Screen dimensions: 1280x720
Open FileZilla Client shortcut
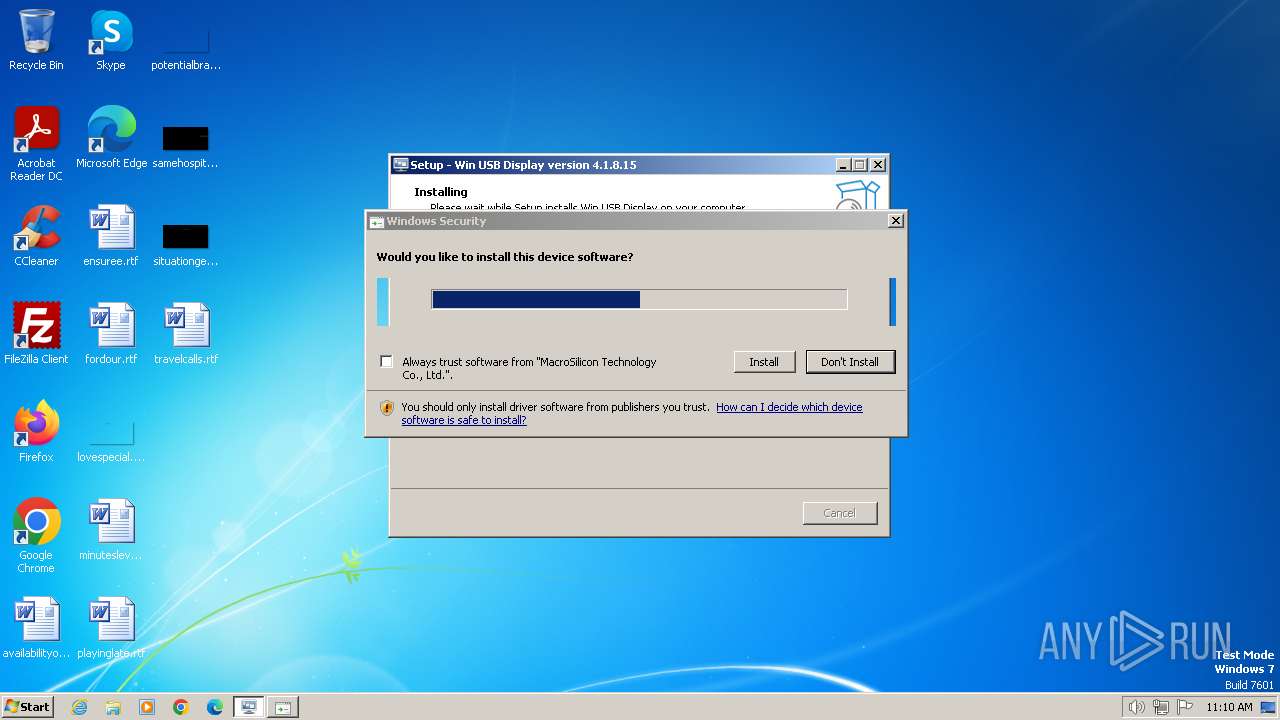coord(36,334)
